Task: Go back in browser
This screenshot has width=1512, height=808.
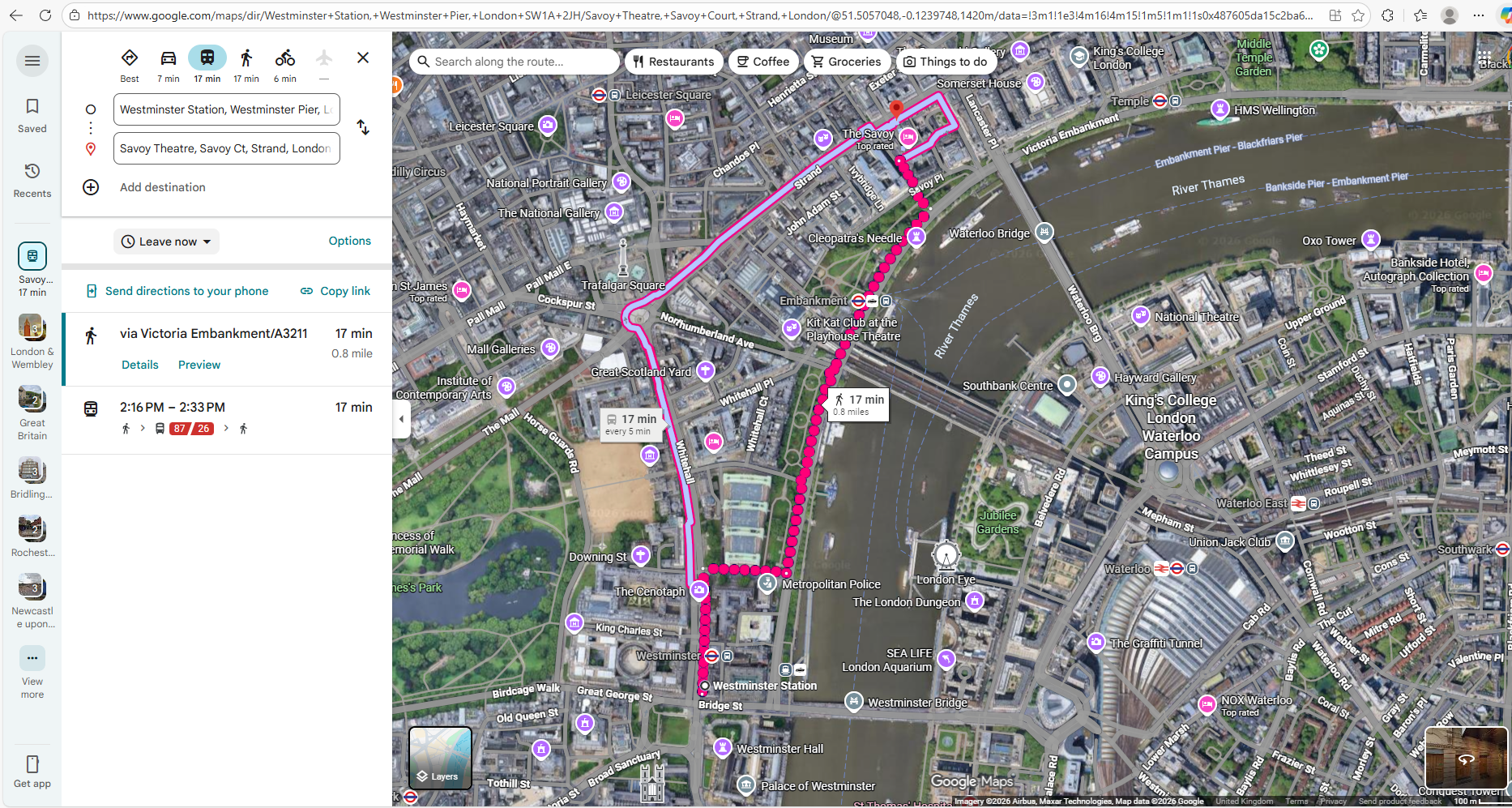Action: coord(16,15)
